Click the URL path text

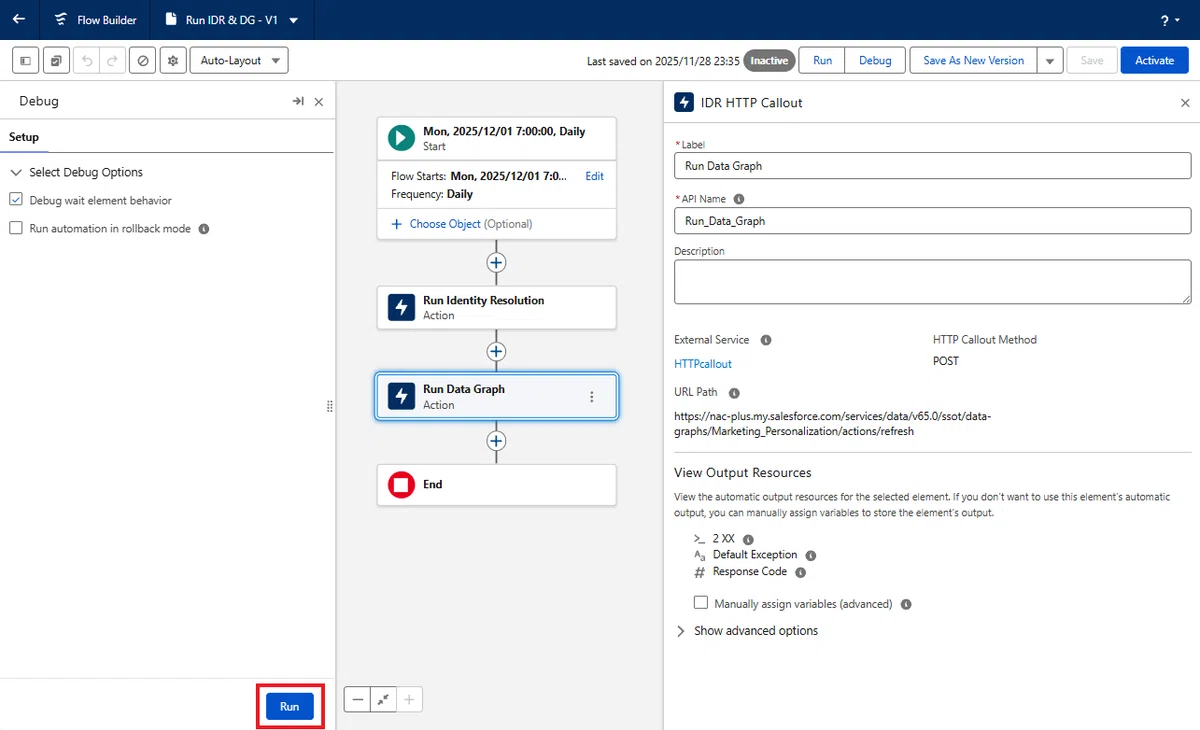tap(832, 424)
